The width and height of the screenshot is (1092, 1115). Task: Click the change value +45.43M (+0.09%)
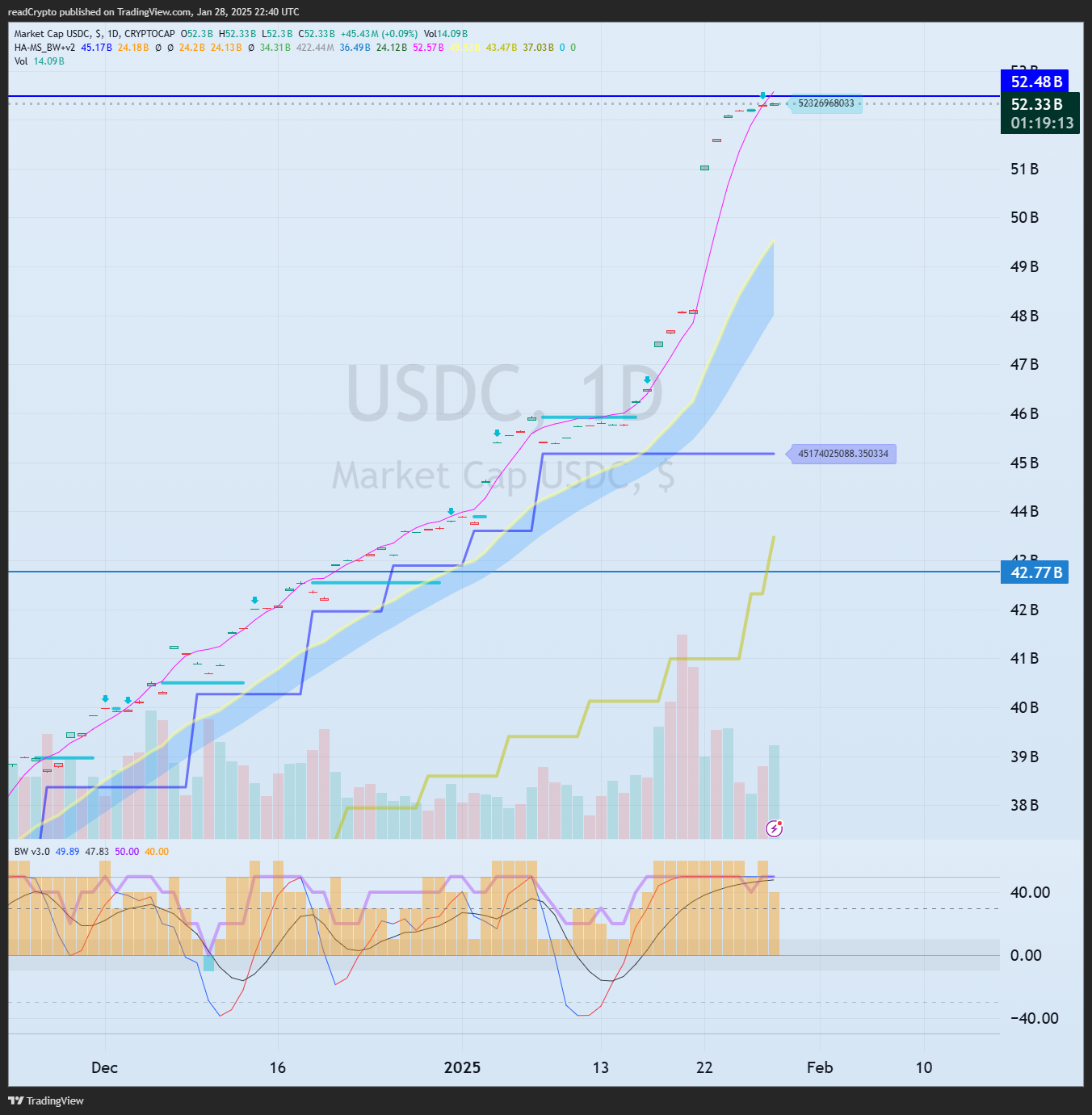pos(380,34)
